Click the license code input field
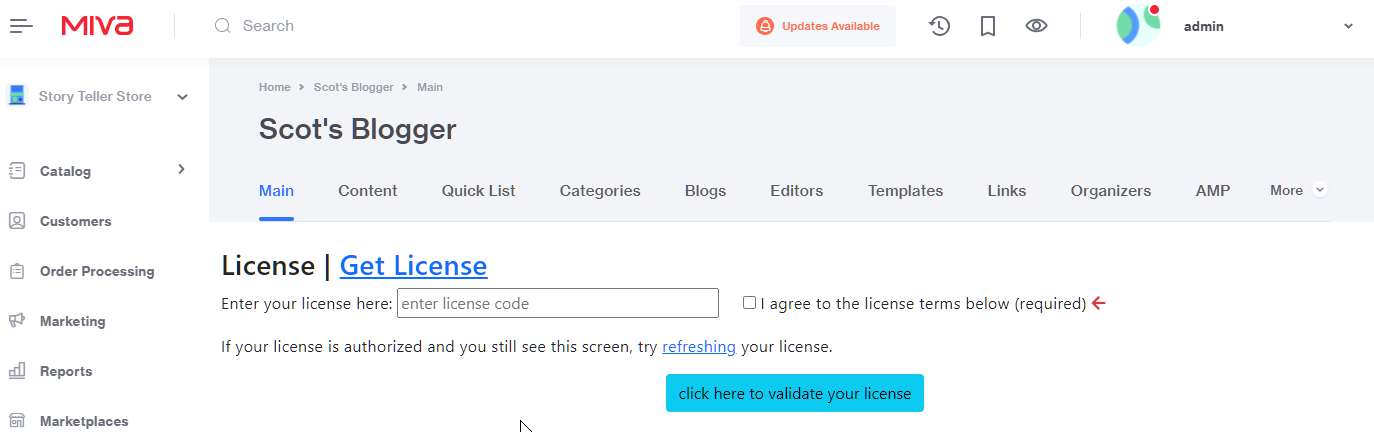This screenshot has width=1374, height=432. point(557,303)
